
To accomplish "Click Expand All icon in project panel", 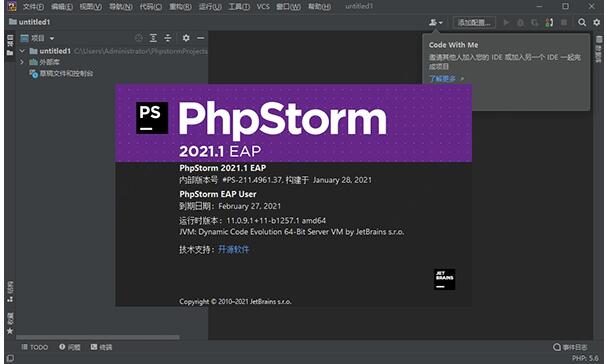I will (x=153, y=38).
